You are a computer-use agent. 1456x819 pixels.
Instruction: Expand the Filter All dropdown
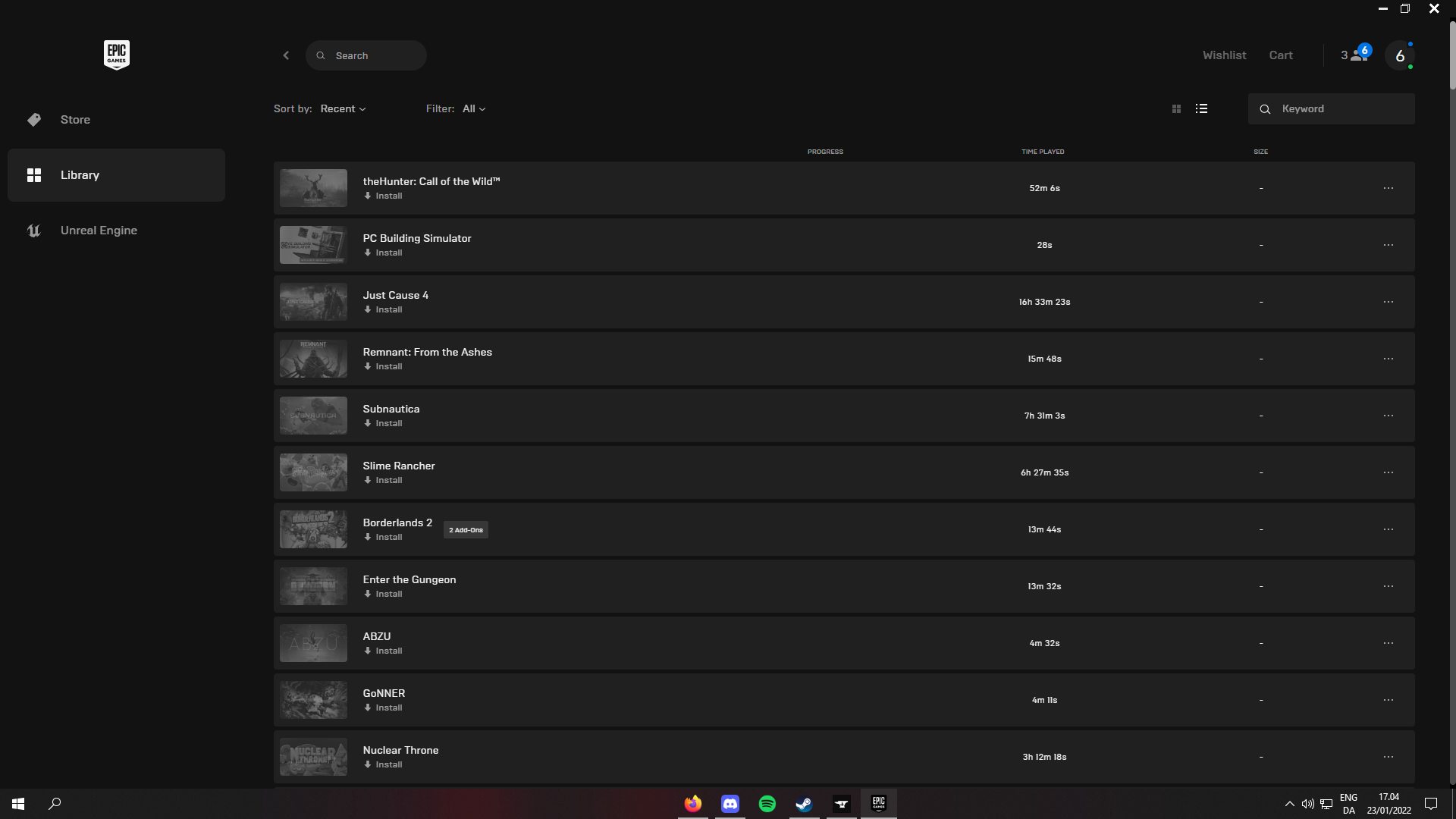[x=474, y=109]
